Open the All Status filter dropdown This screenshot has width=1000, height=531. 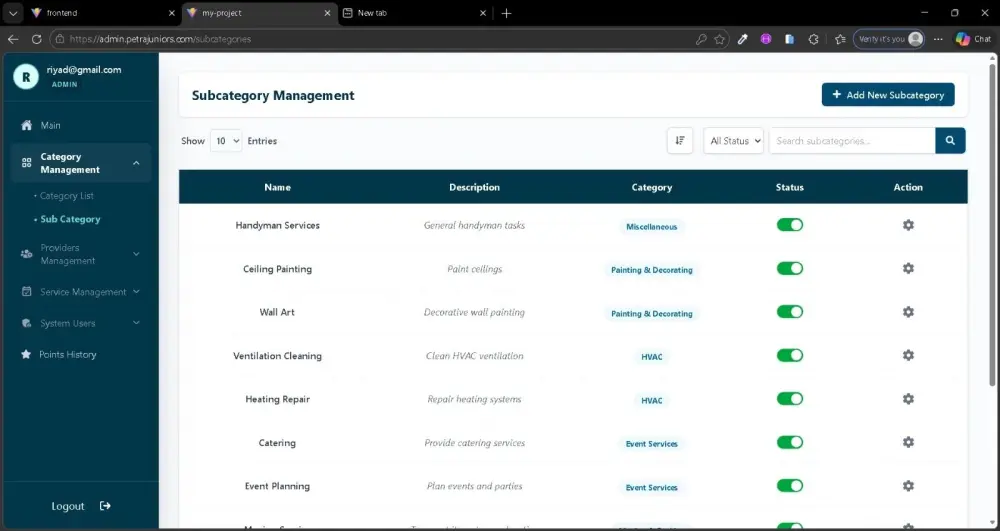(x=733, y=141)
